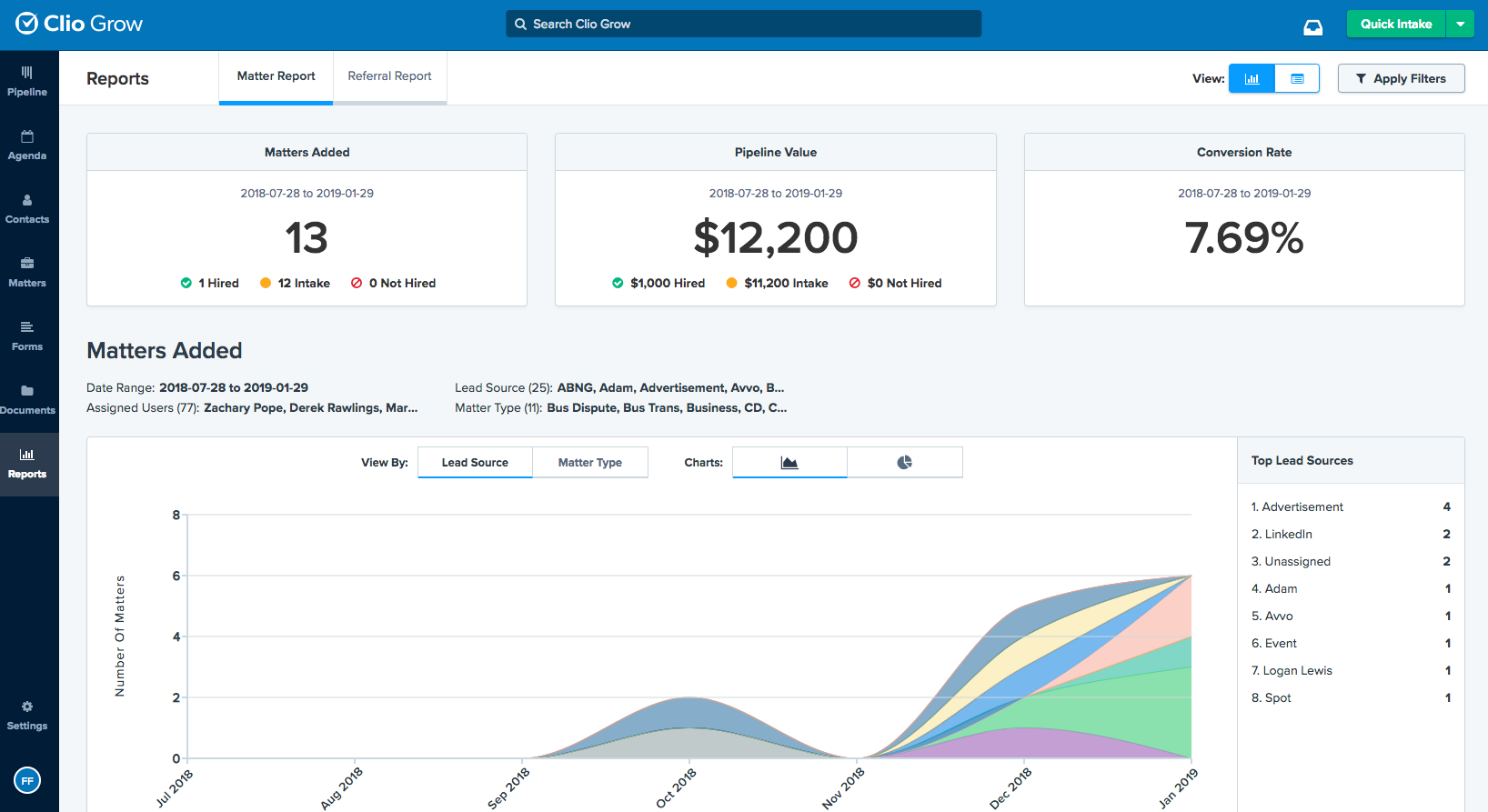Click the Search Clio Grow field
This screenshot has width=1488, height=812.
tap(743, 25)
